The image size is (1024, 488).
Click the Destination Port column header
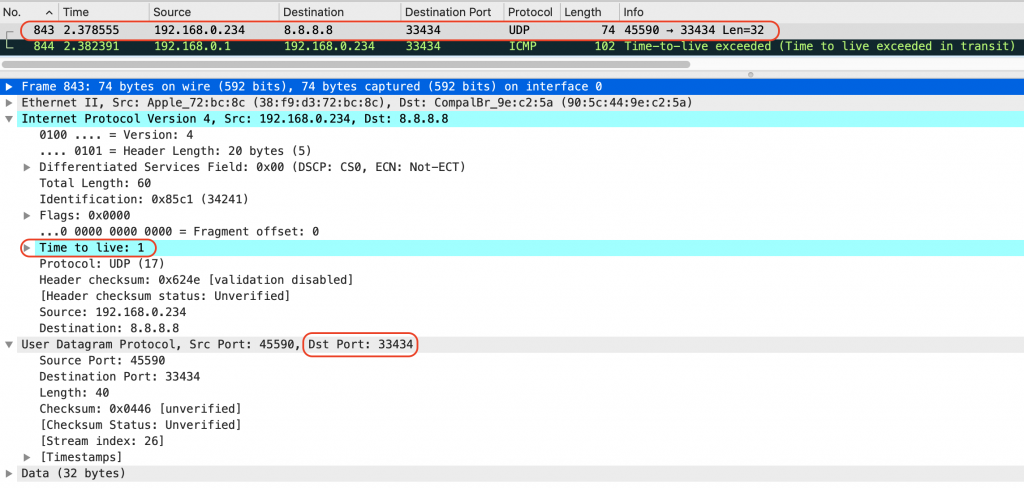coord(449,12)
